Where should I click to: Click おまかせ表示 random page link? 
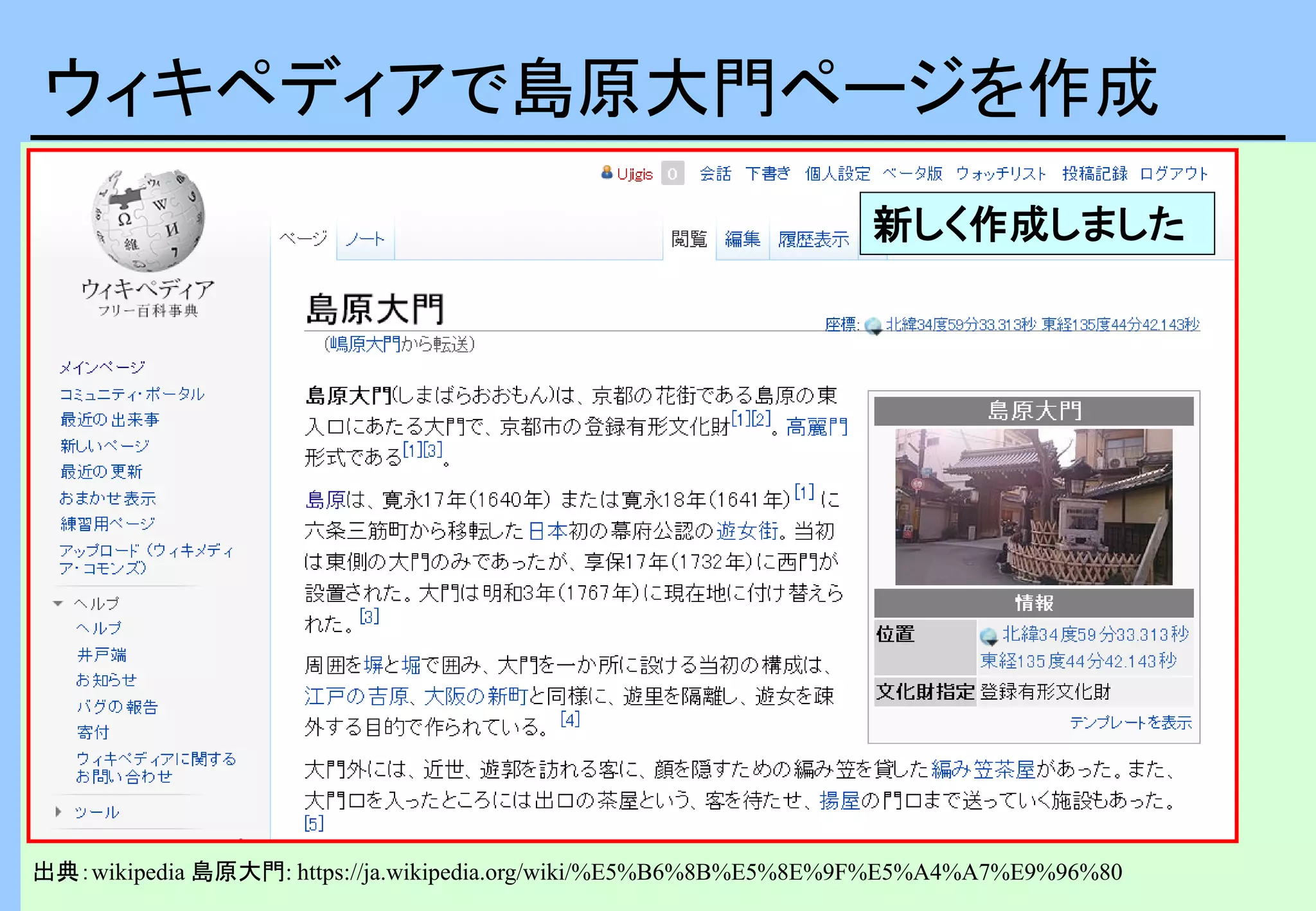(x=107, y=498)
